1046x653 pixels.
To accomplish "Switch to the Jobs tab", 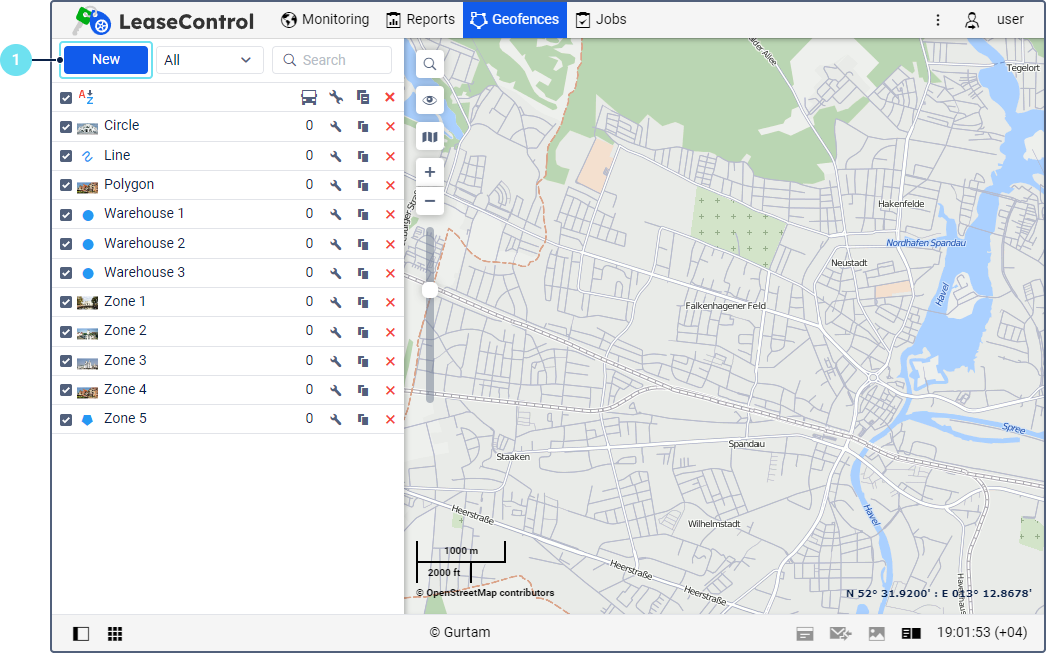I will coord(601,19).
